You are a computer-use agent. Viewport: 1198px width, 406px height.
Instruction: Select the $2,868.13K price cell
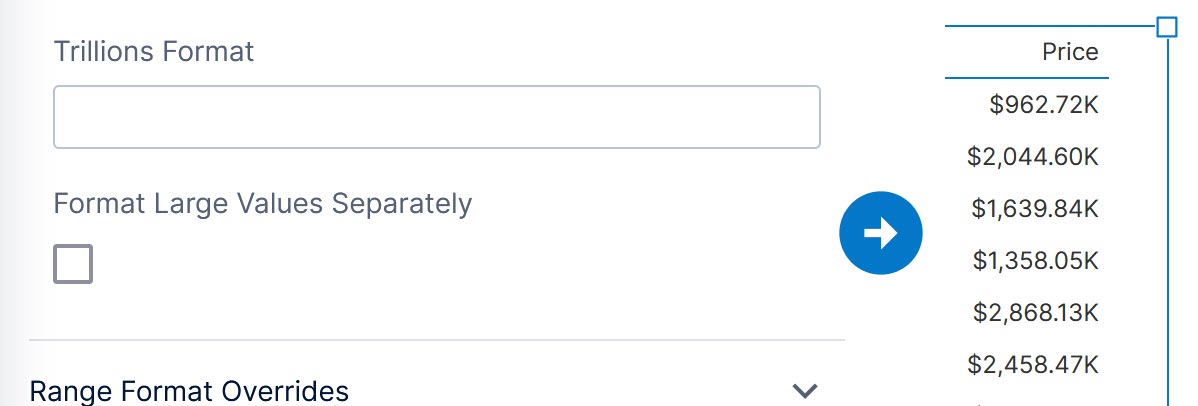click(x=1036, y=312)
